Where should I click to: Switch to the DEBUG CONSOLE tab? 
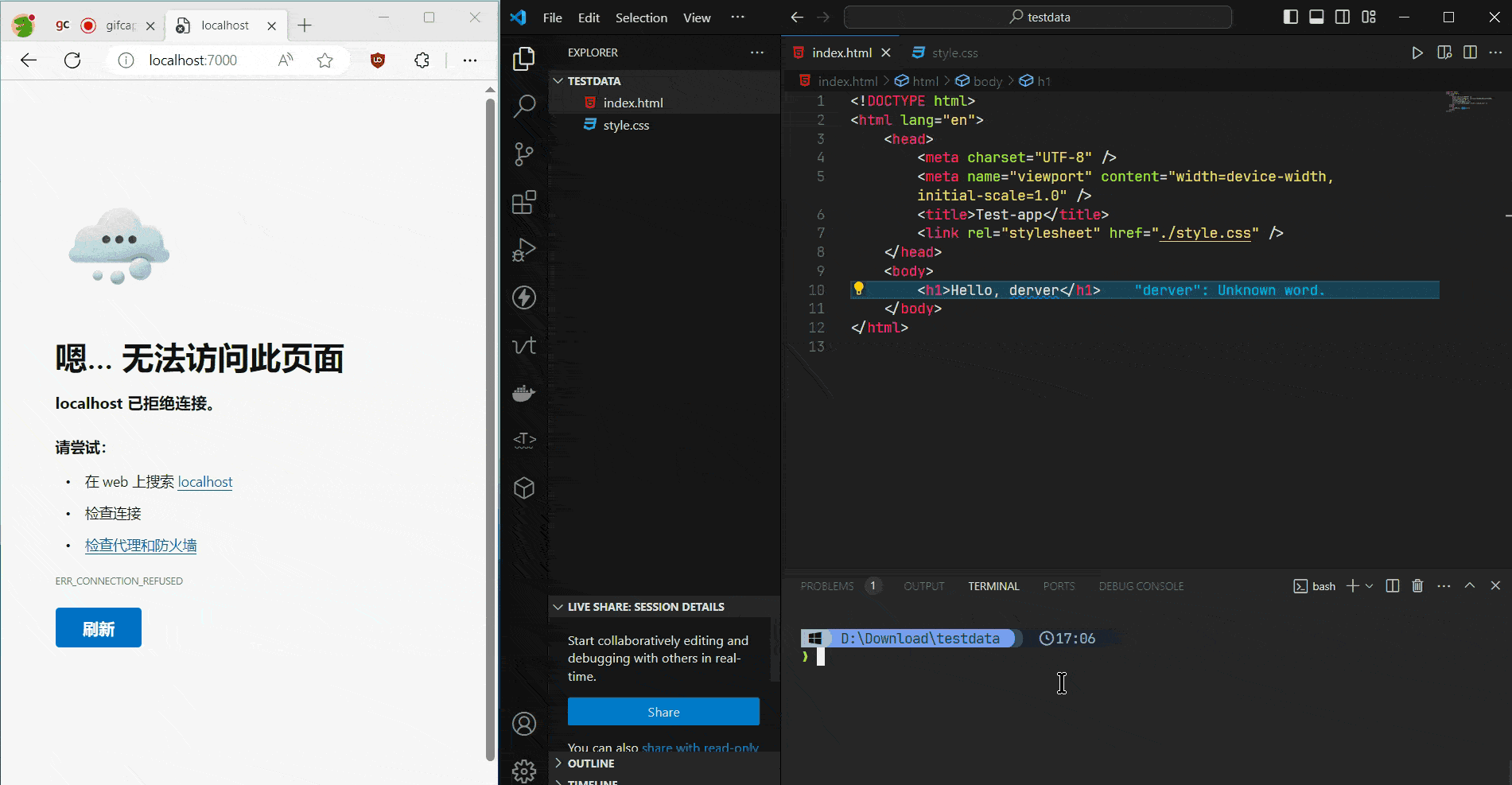(1141, 586)
